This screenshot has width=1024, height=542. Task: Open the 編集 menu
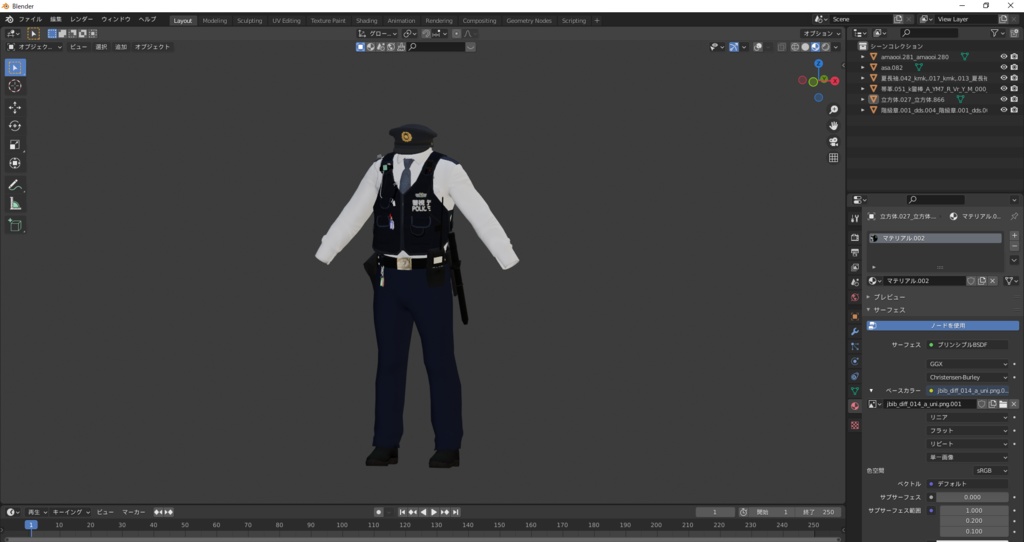click(x=56, y=20)
